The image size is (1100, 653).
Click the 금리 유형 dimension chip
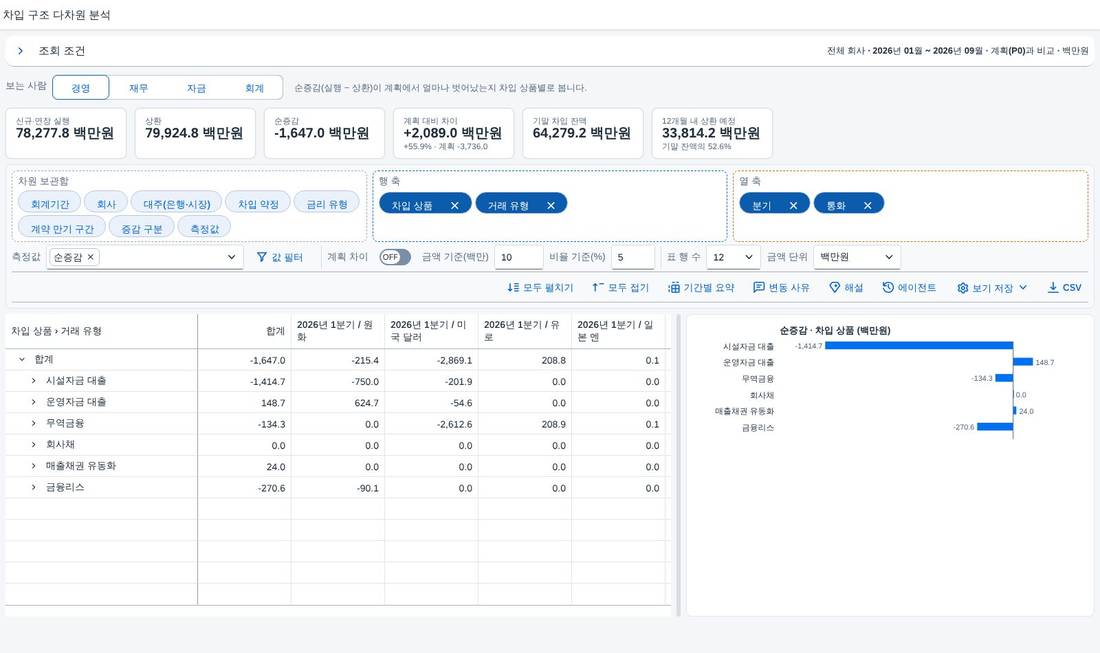(327, 204)
